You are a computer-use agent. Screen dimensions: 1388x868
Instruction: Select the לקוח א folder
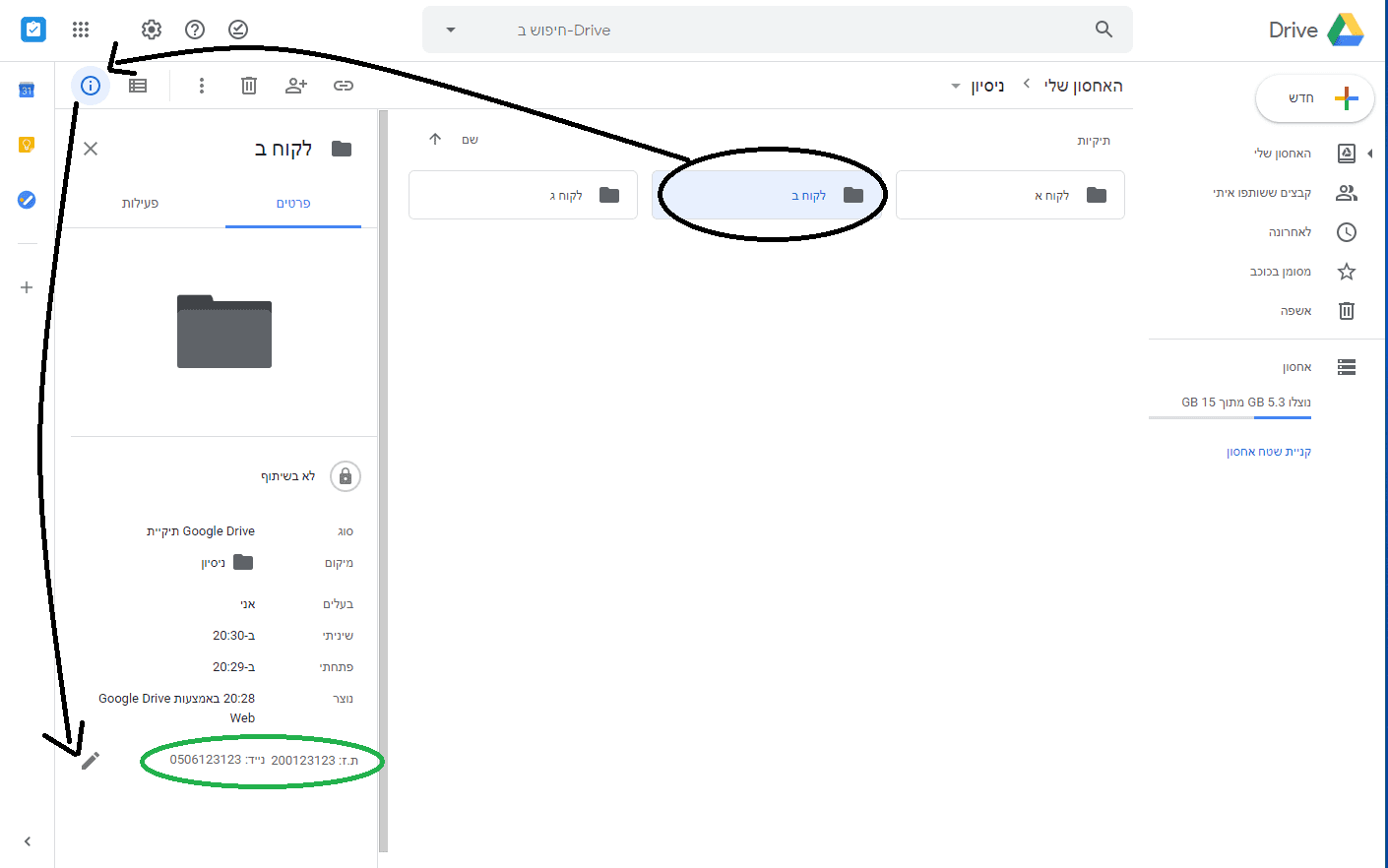(1010, 195)
